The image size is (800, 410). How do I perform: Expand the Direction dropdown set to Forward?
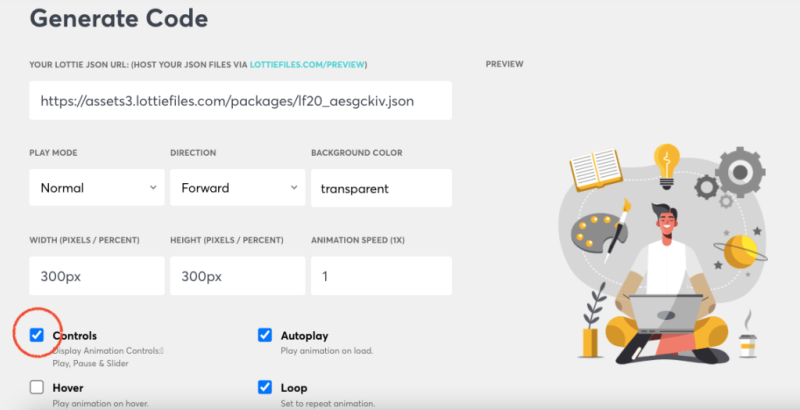(x=236, y=188)
